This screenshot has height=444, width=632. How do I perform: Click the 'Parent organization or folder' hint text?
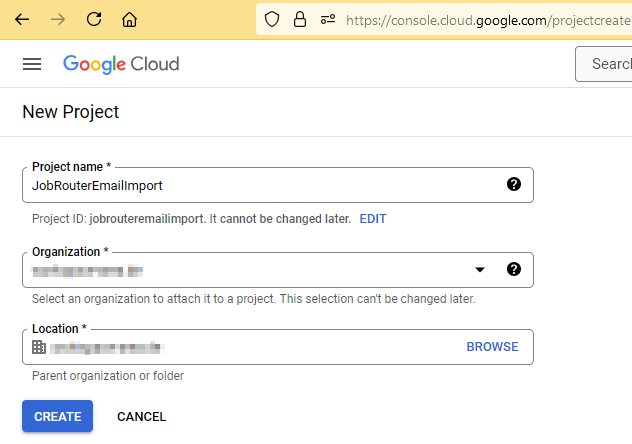tap(108, 376)
